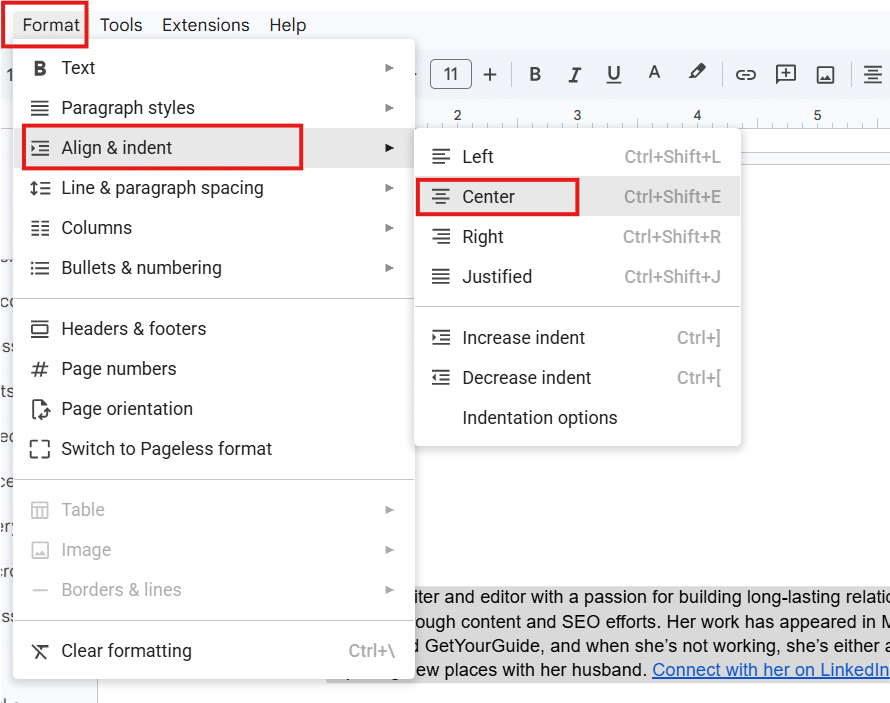Image resolution: width=890 pixels, height=703 pixels.
Task: Click the Line & paragraph spacing arrow
Action: click(389, 188)
